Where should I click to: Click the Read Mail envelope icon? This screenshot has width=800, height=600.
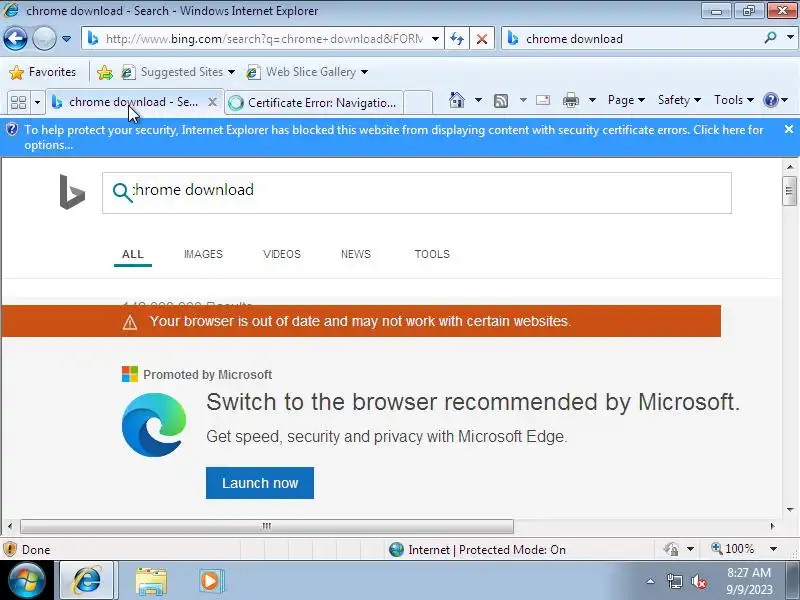(x=543, y=100)
